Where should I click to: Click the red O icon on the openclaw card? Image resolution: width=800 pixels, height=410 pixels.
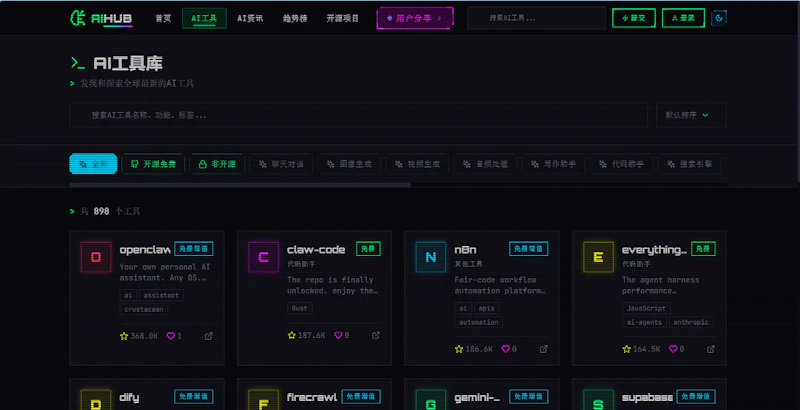(x=96, y=257)
